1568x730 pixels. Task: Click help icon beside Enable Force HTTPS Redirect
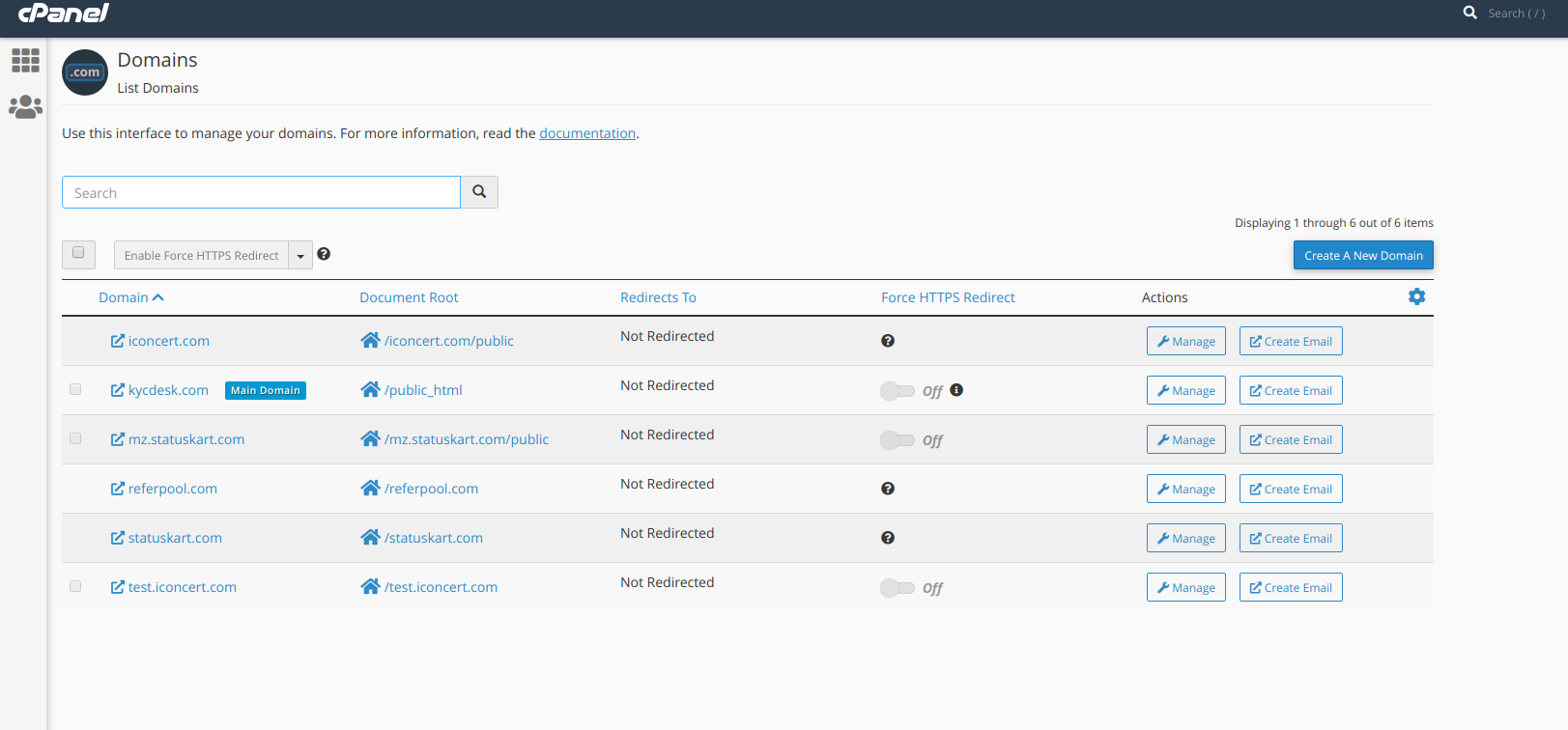point(324,254)
